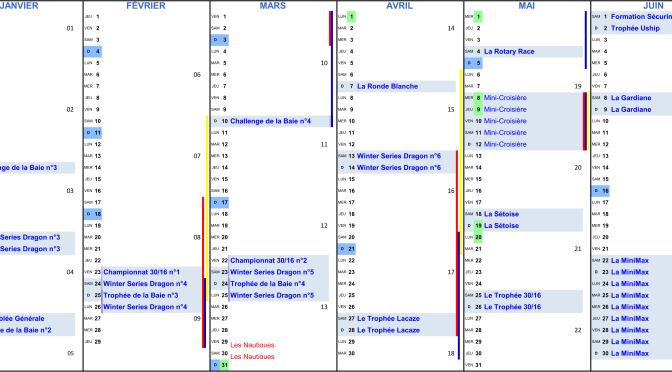Open Le Trophée 30/16 on May 25
The width and height of the screenshot is (672, 372).
tap(513, 295)
